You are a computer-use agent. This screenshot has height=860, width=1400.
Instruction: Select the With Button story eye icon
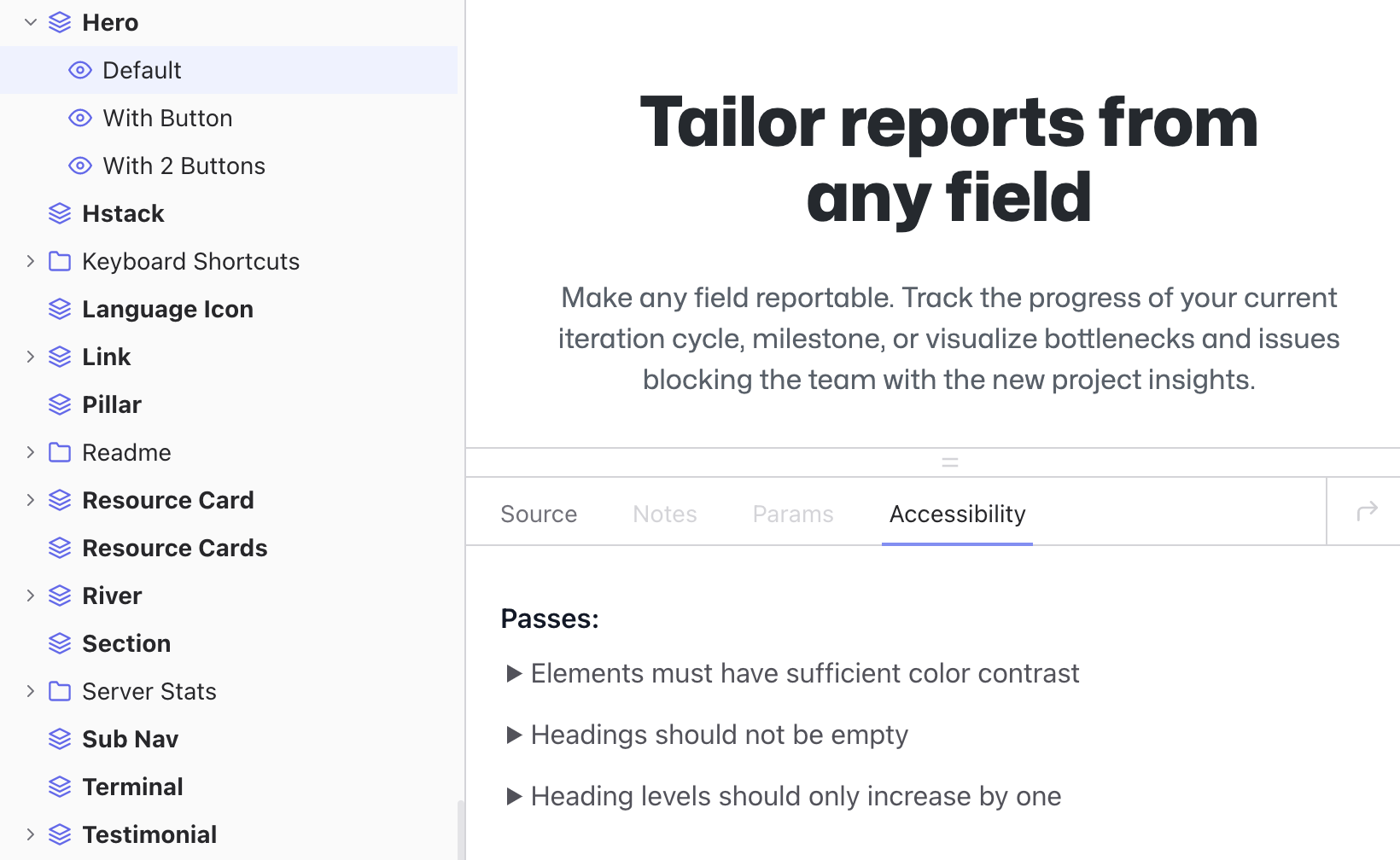pyautogui.click(x=80, y=118)
